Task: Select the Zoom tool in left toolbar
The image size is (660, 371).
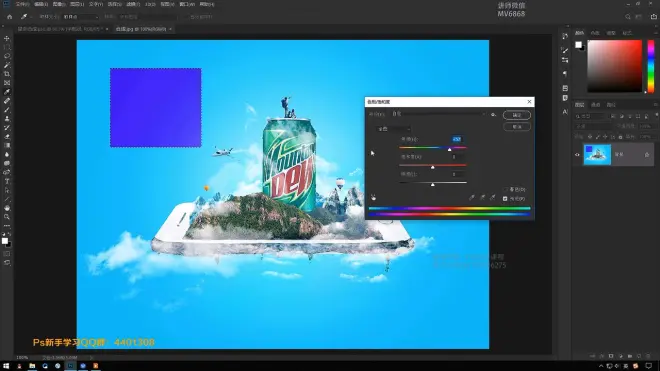Action: tap(7, 217)
